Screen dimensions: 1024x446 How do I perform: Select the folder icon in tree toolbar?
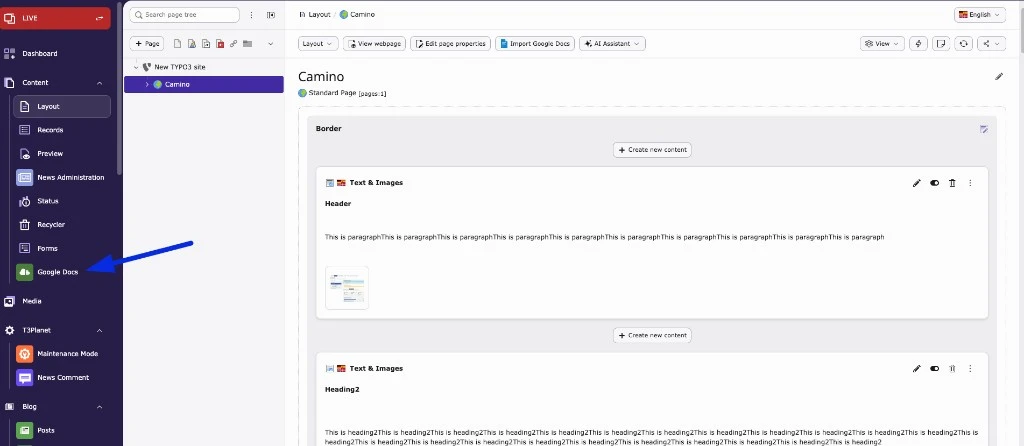(x=248, y=44)
